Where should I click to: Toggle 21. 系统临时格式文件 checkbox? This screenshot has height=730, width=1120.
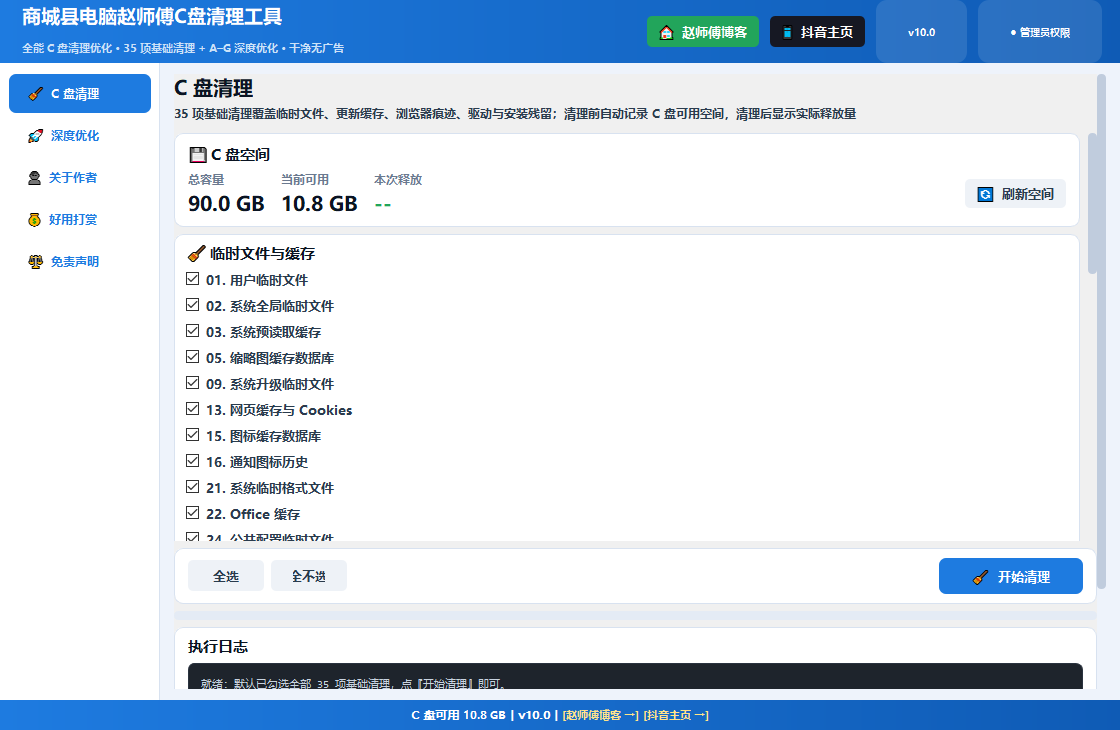point(192,486)
